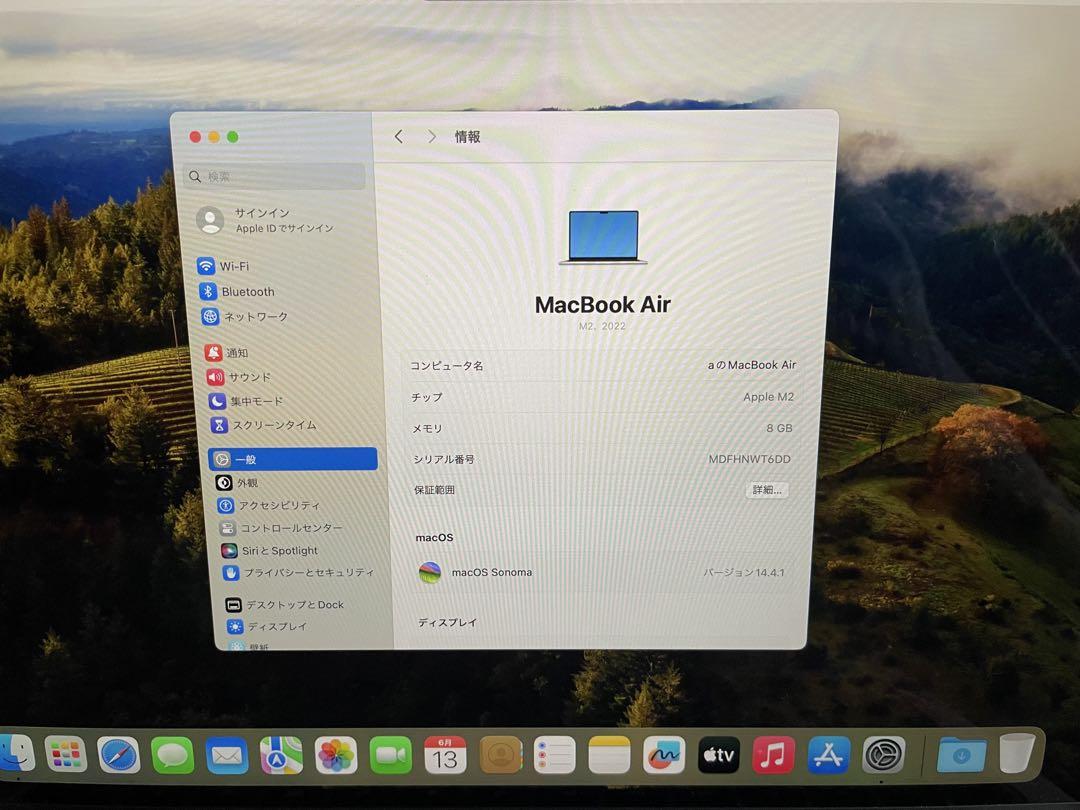Open Messages from the Dock
1080x810 pixels.
(172, 755)
